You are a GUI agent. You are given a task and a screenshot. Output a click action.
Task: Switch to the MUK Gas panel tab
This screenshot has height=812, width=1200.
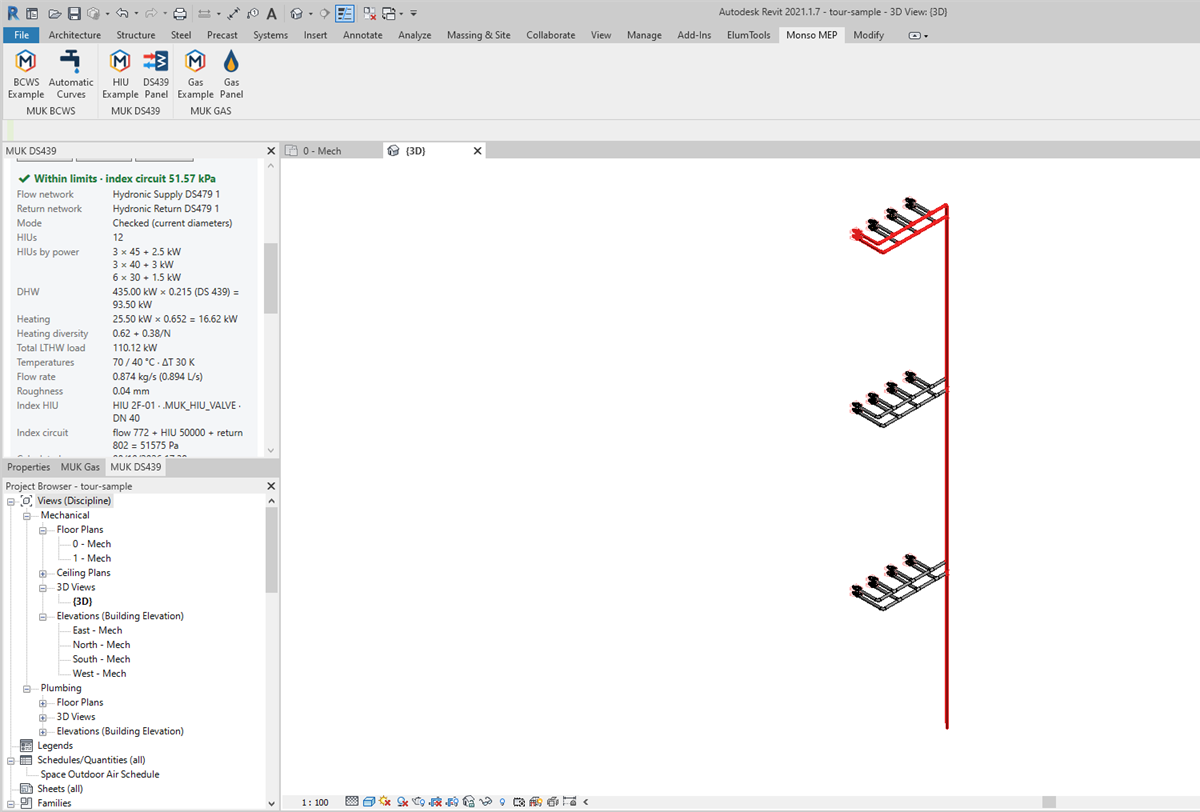tap(80, 467)
